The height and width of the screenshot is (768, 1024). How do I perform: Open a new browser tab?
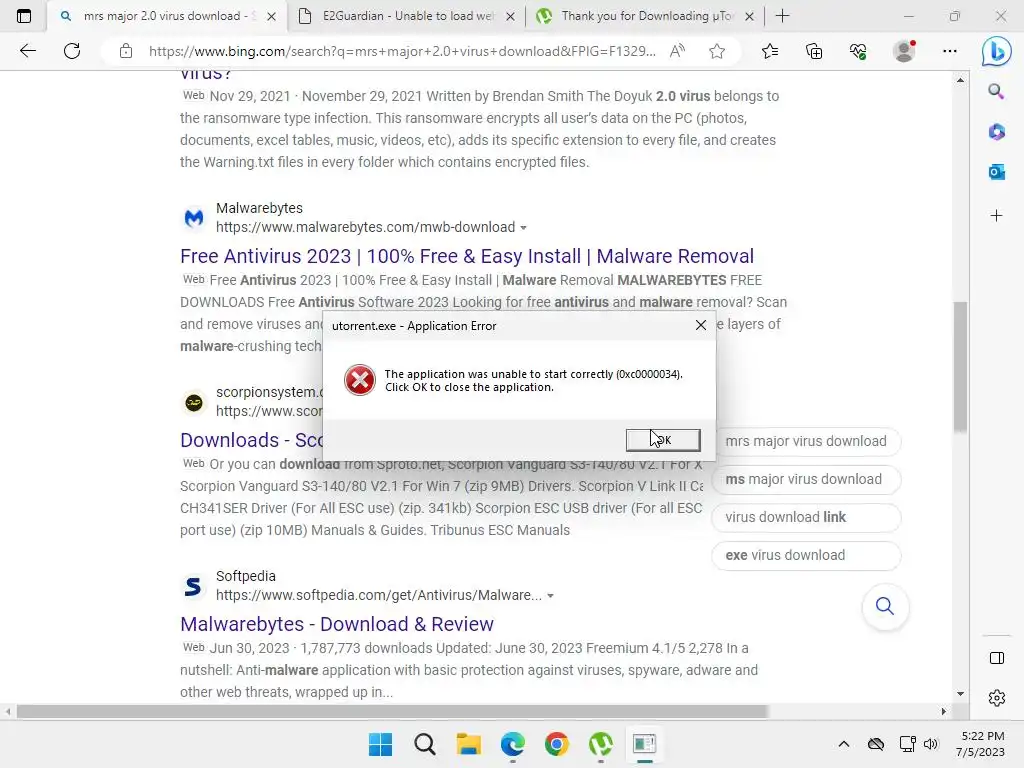782,16
